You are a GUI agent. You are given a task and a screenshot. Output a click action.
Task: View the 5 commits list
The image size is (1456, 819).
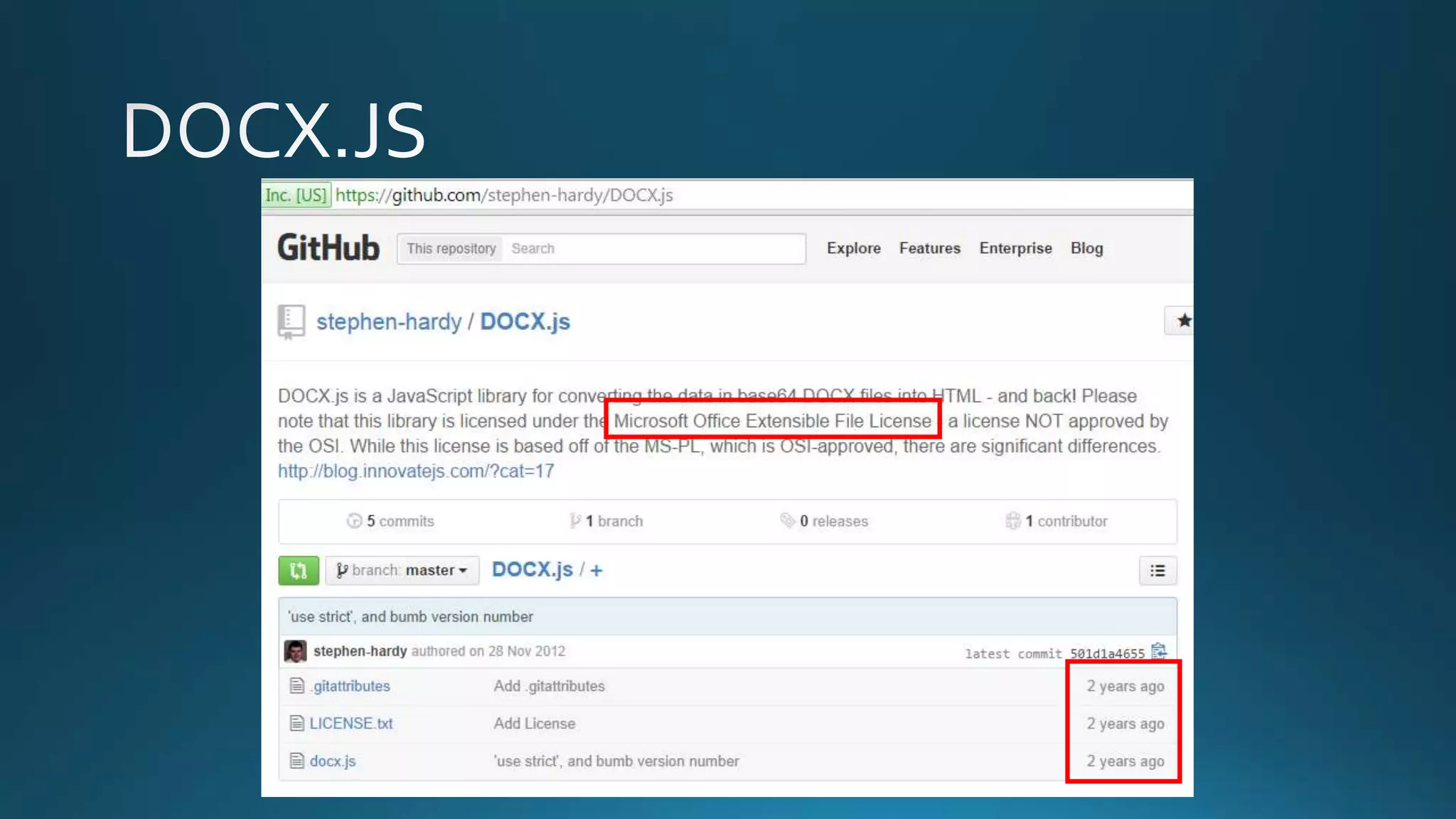[390, 521]
